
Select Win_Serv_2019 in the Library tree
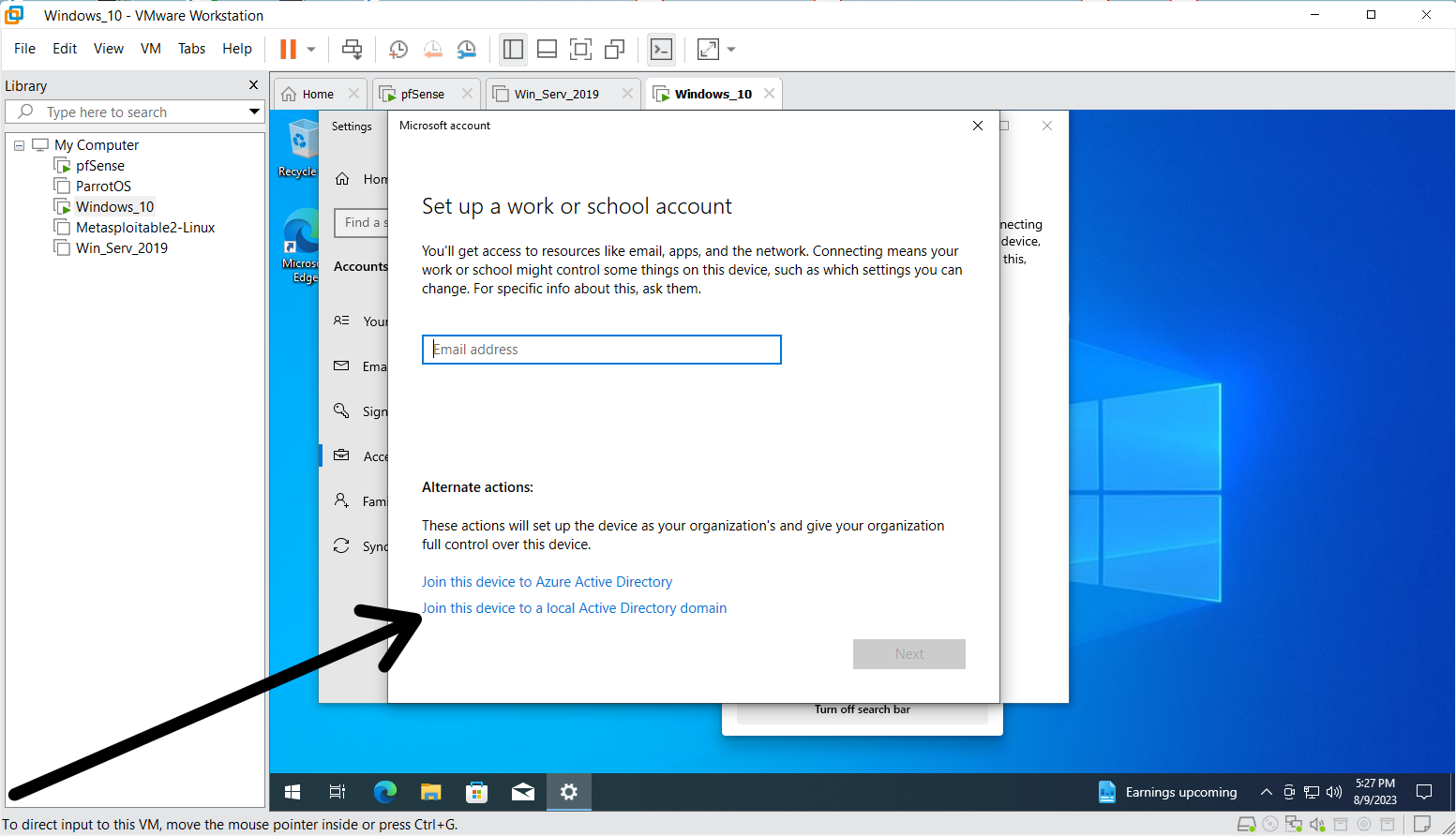[122, 248]
